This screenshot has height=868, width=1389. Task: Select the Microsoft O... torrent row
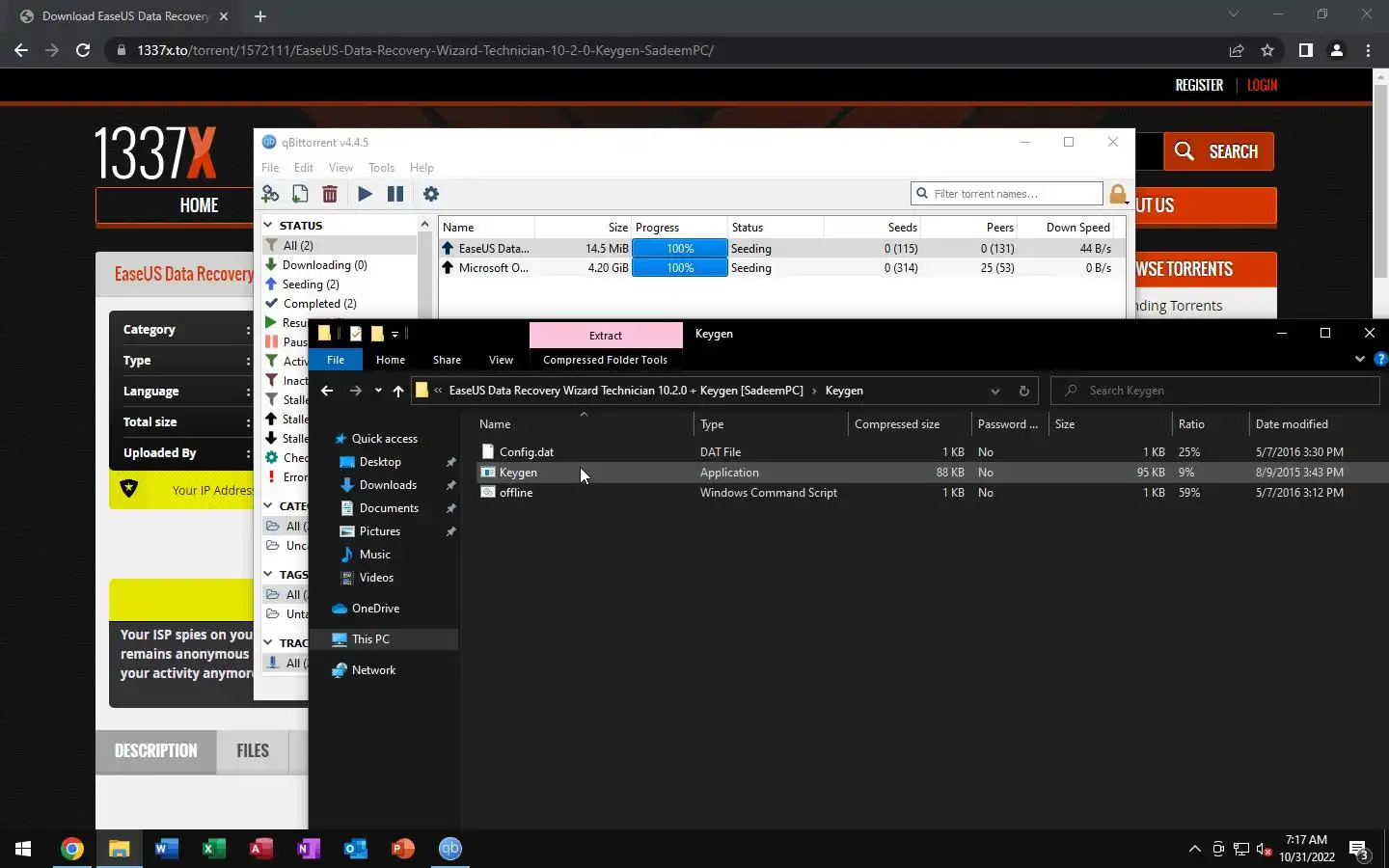pyautogui.click(x=781, y=268)
